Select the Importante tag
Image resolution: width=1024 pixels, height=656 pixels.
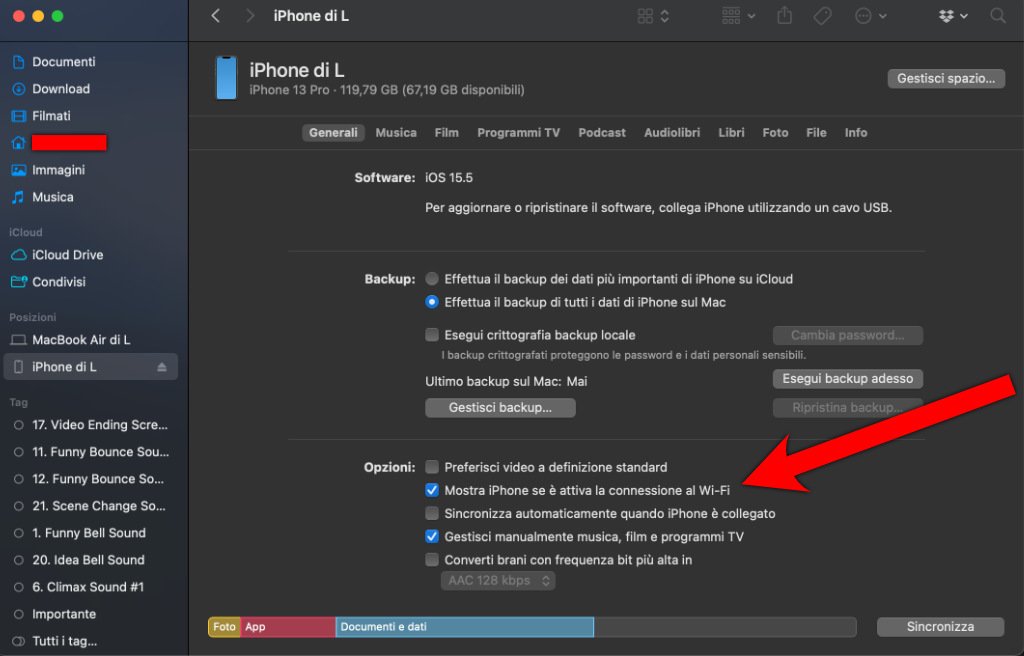point(64,615)
